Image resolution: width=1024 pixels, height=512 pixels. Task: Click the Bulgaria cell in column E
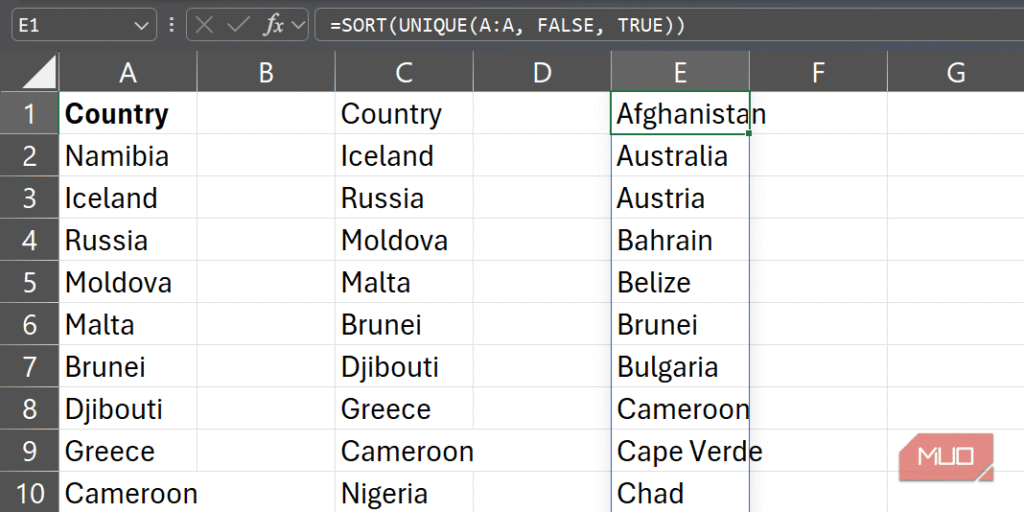(x=680, y=366)
